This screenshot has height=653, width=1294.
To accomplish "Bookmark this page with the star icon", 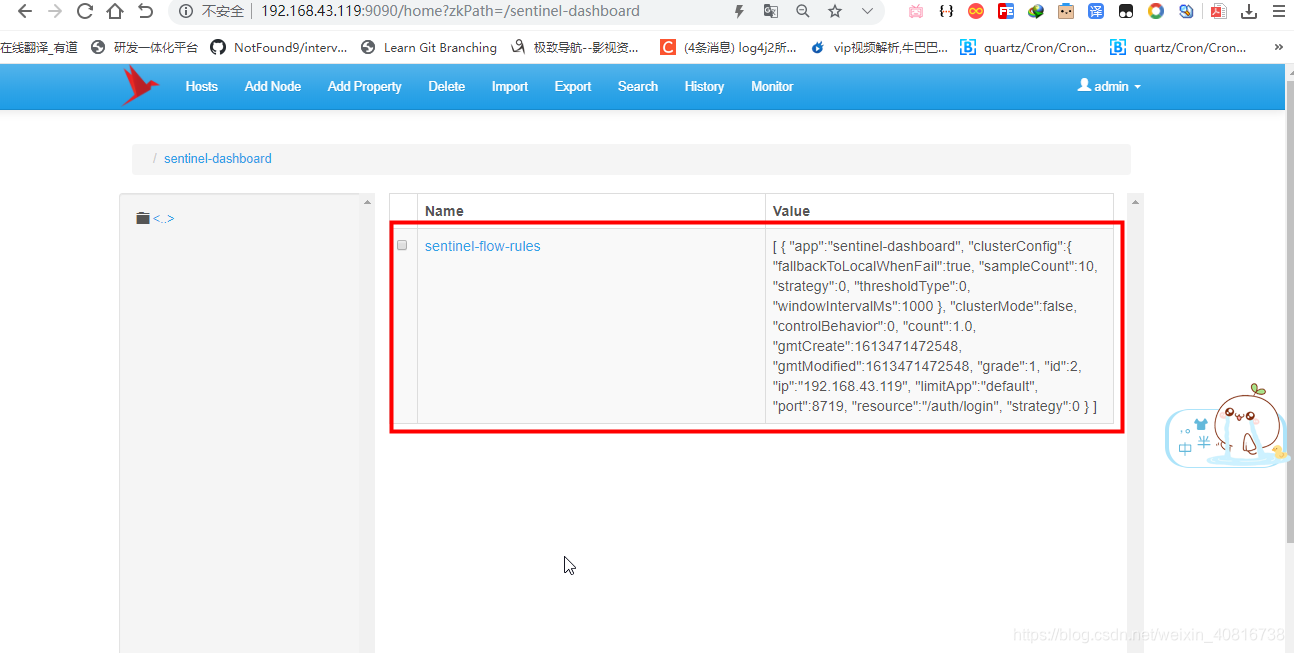I will point(835,11).
